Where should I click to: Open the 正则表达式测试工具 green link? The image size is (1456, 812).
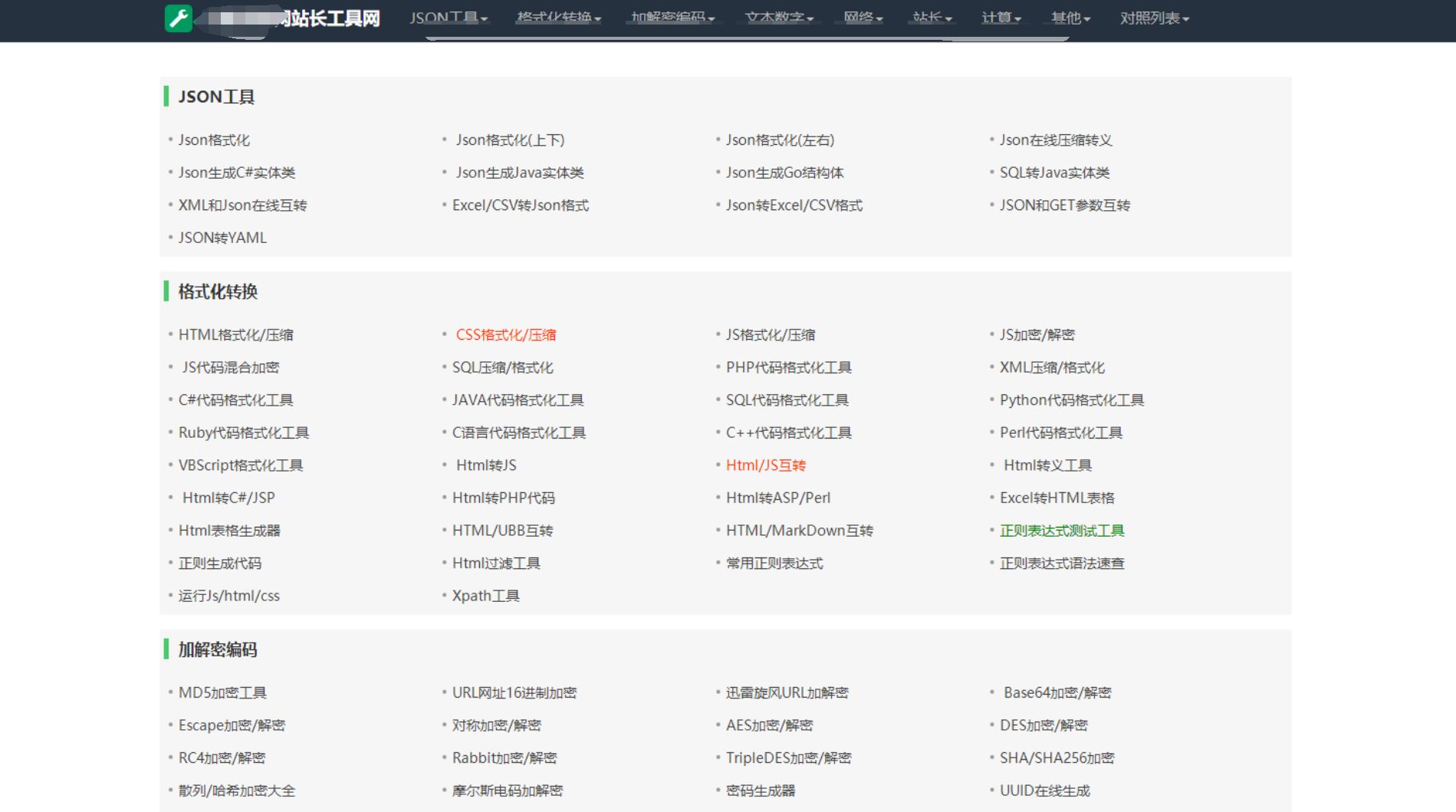tap(1062, 530)
